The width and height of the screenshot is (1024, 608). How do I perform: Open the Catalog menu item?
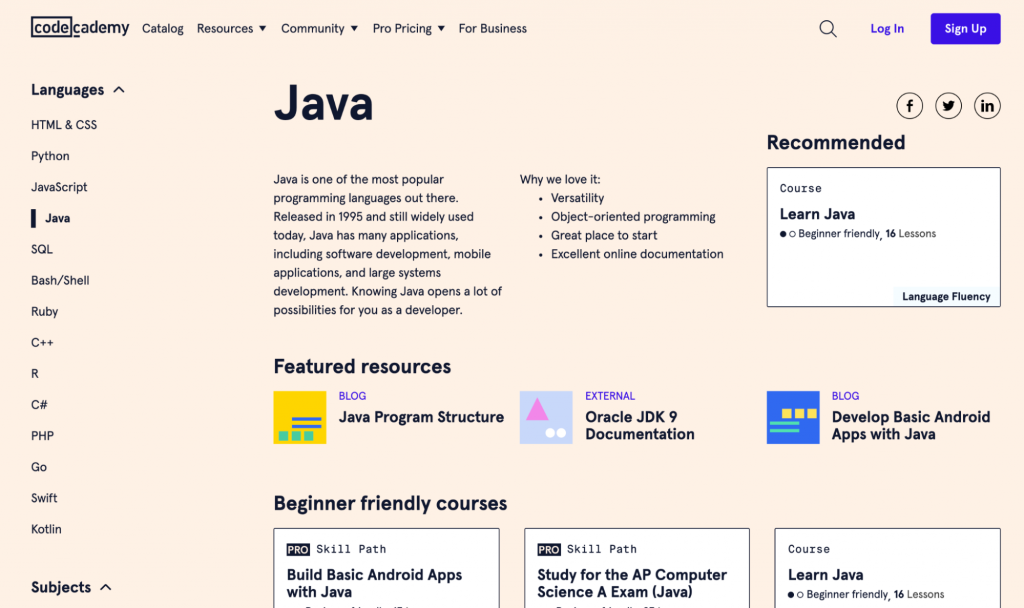coord(162,28)
